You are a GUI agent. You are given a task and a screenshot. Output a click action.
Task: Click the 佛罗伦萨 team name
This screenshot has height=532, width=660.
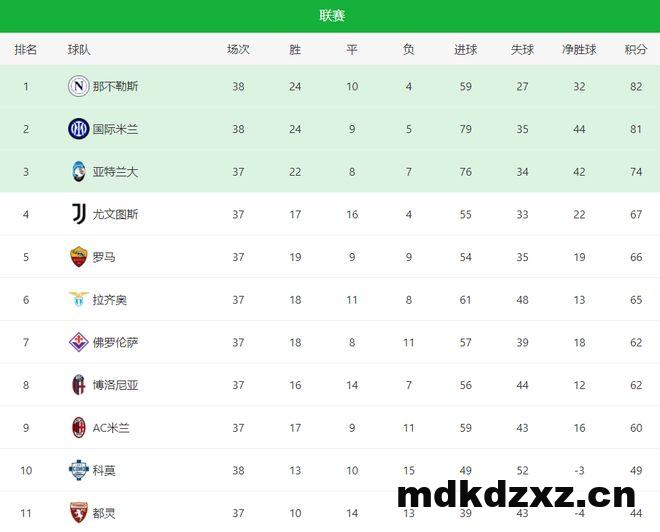[x=115, y=342]
